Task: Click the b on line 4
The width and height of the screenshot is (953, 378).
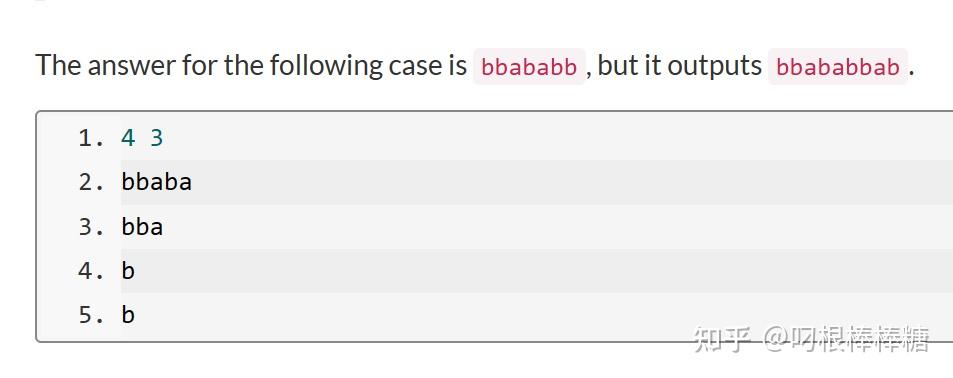Action: pos(128,271)
